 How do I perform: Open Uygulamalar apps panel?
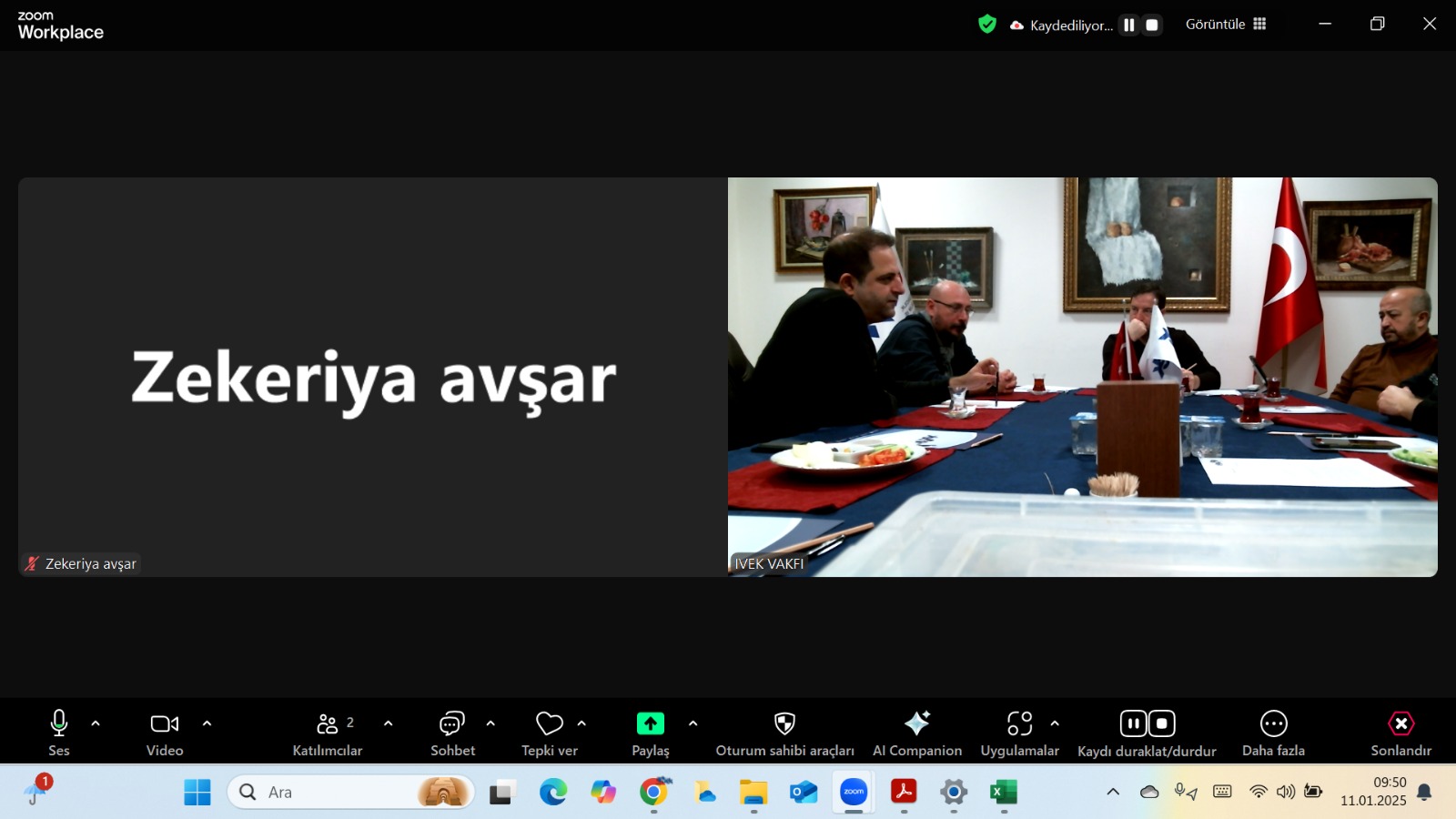[x=1019, y=724]
